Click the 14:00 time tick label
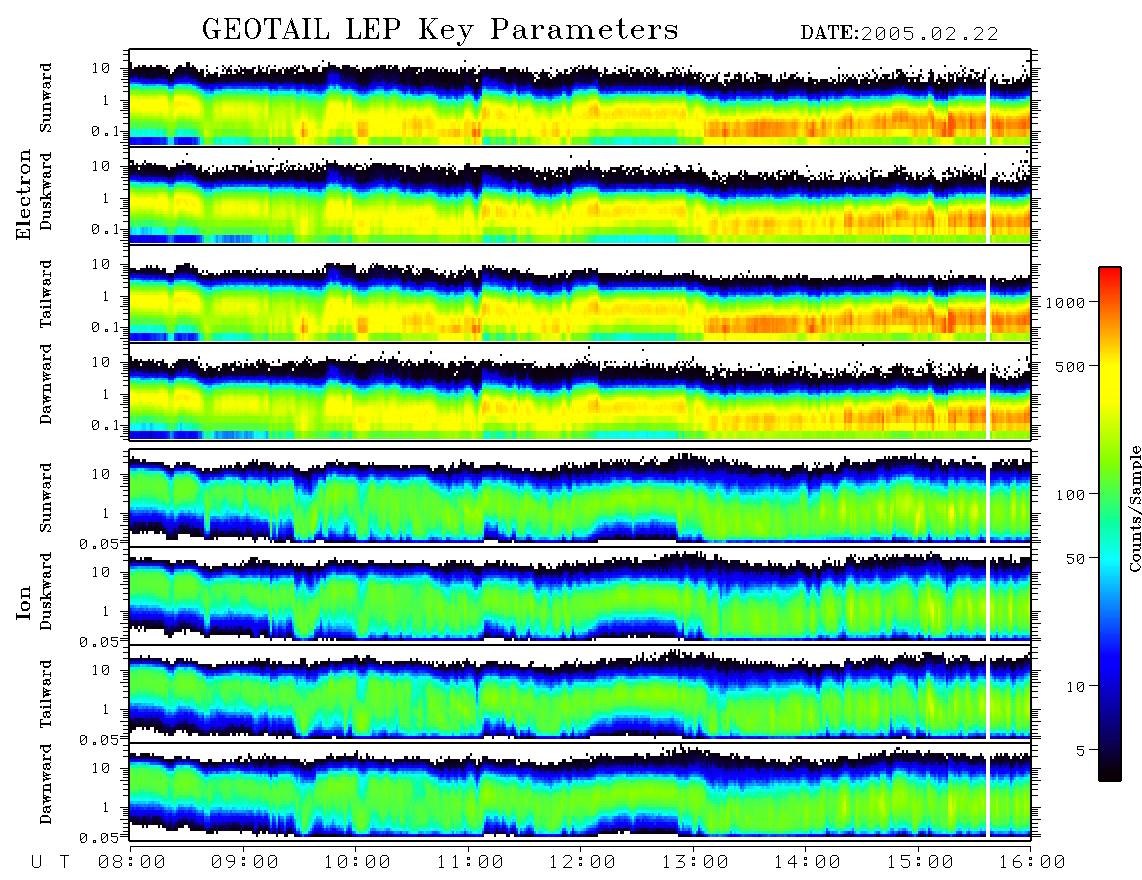Image resolution: width=1142 pixels, height=880 pixels. tap(807, 862)
